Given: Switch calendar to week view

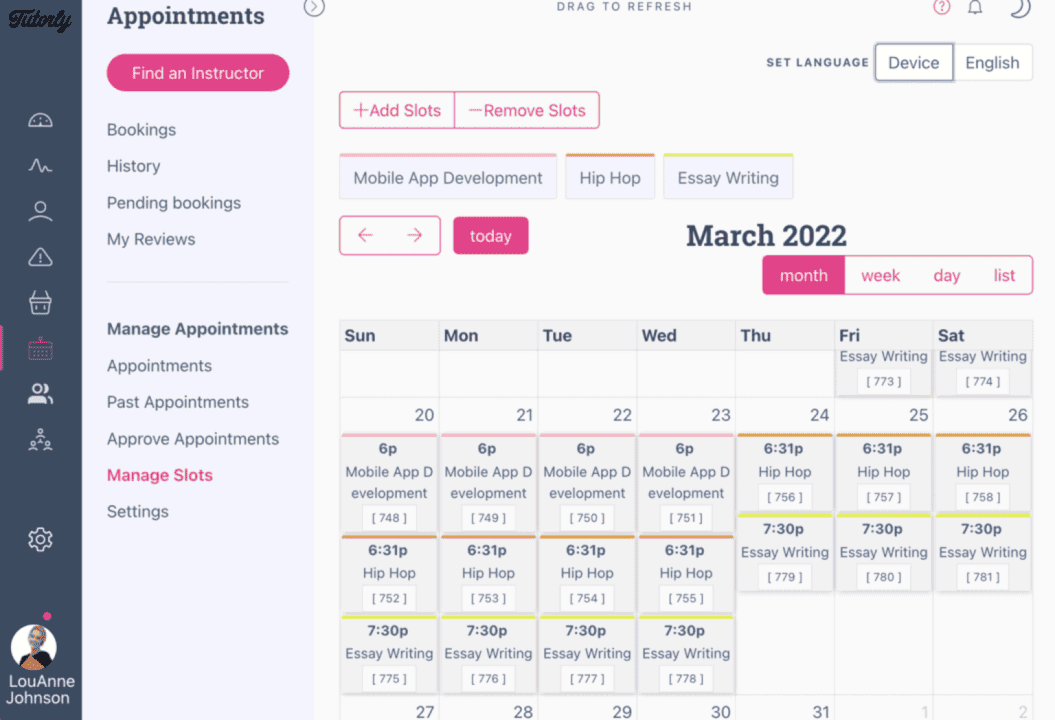Looking at the screenshot, I should [x=880, y=275].
